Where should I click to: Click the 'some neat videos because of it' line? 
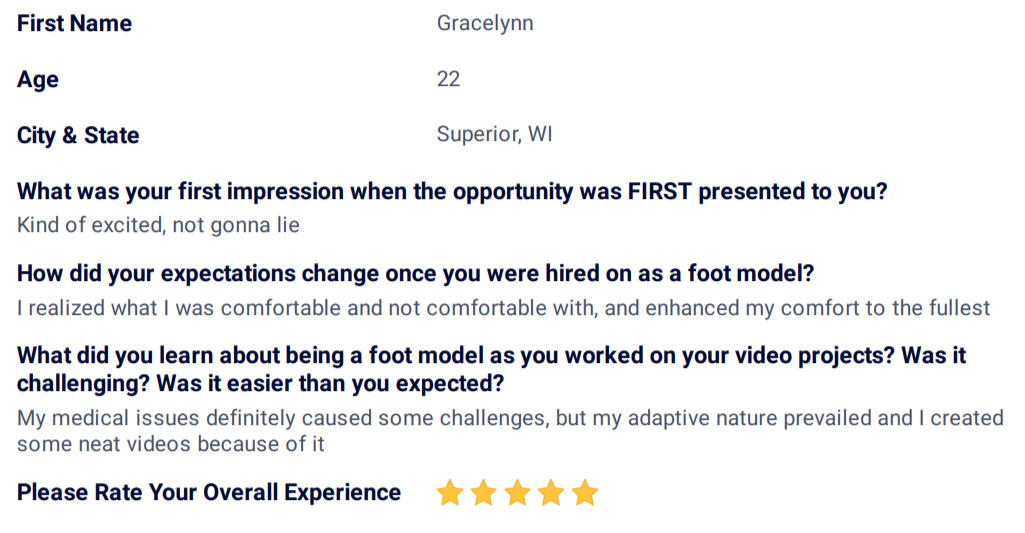coord(171,444)
